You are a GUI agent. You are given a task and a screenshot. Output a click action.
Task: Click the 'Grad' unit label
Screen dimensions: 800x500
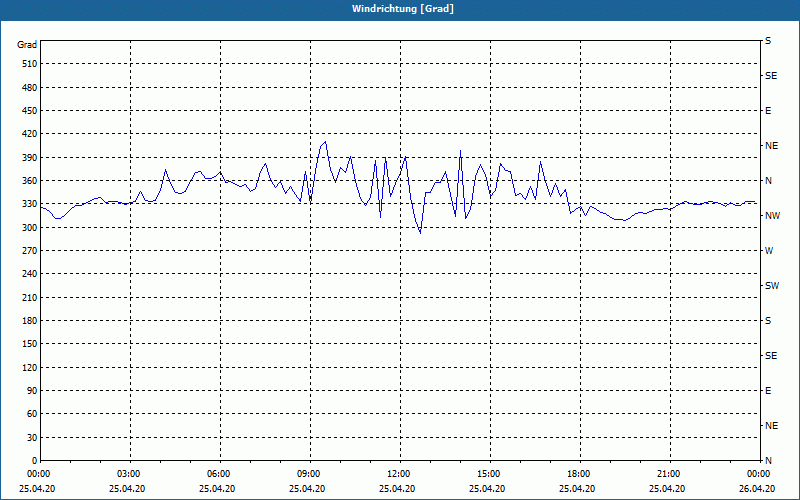tap(27, 45)
